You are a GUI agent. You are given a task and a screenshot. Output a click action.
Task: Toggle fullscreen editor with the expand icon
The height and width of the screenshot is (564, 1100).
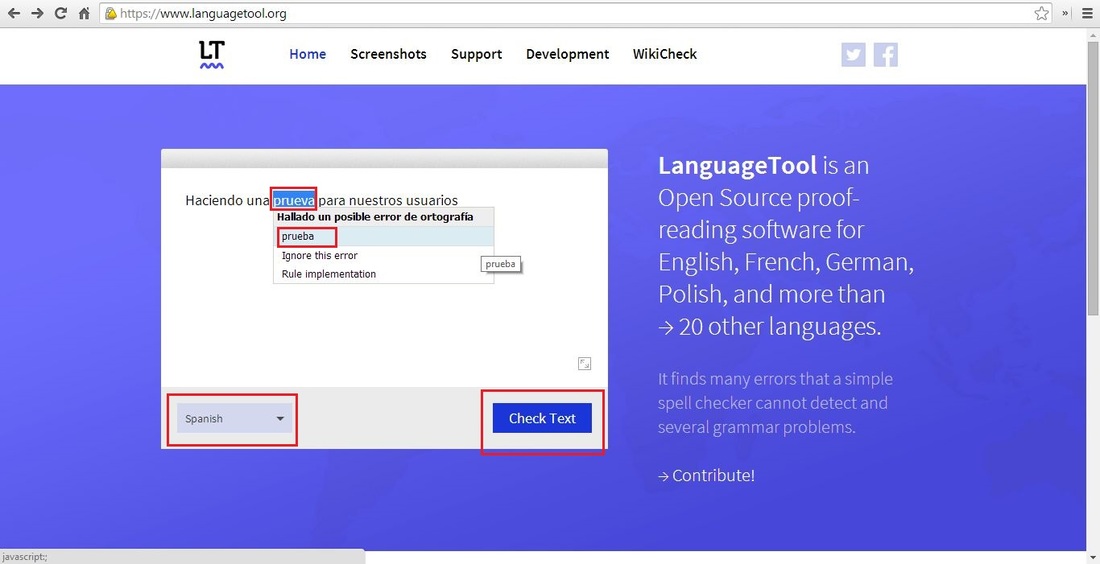584,363
